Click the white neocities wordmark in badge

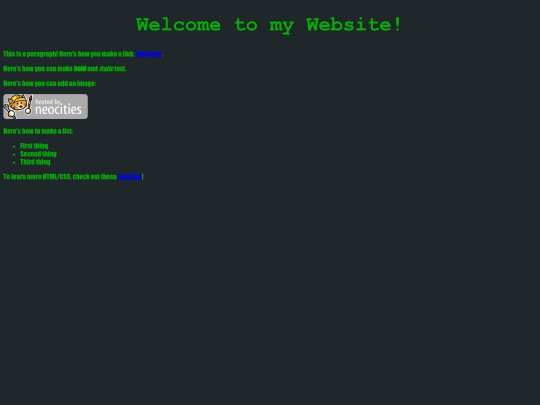58,110
